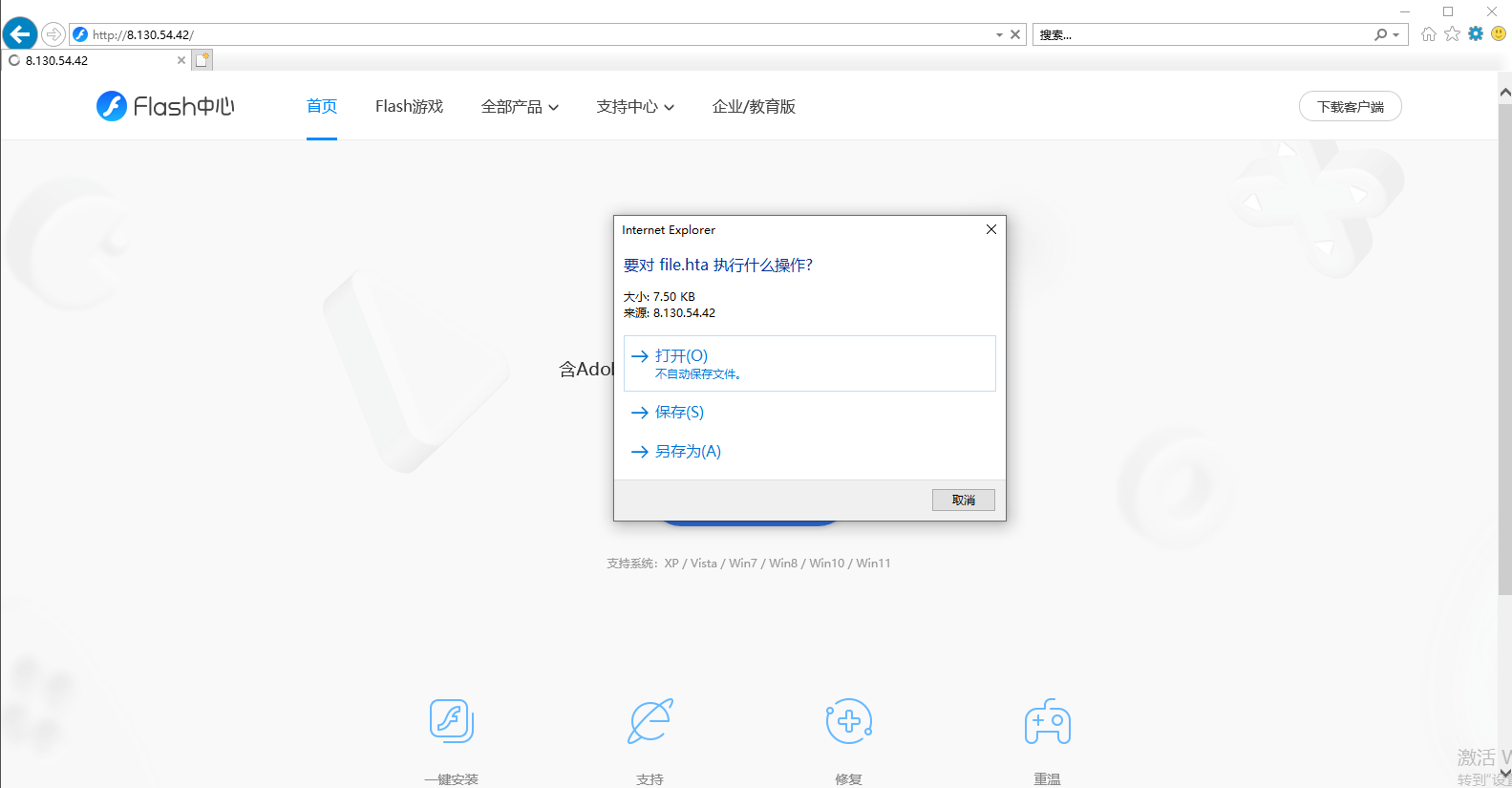Close the Internet Explorer dialog
The height and width of the screenshot is (788, 1512).
(990, 229)
